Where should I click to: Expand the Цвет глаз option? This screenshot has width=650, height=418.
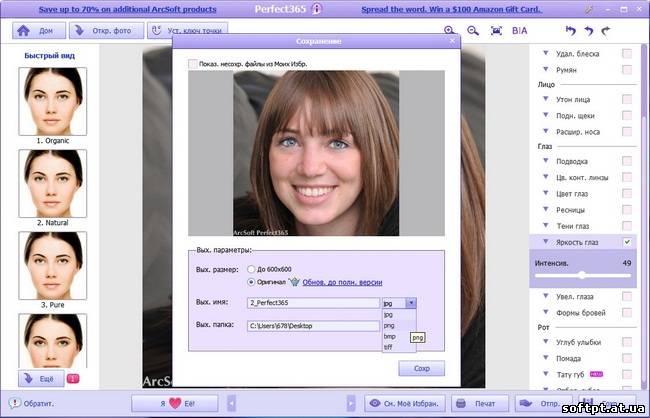click(x=546, y=193)
